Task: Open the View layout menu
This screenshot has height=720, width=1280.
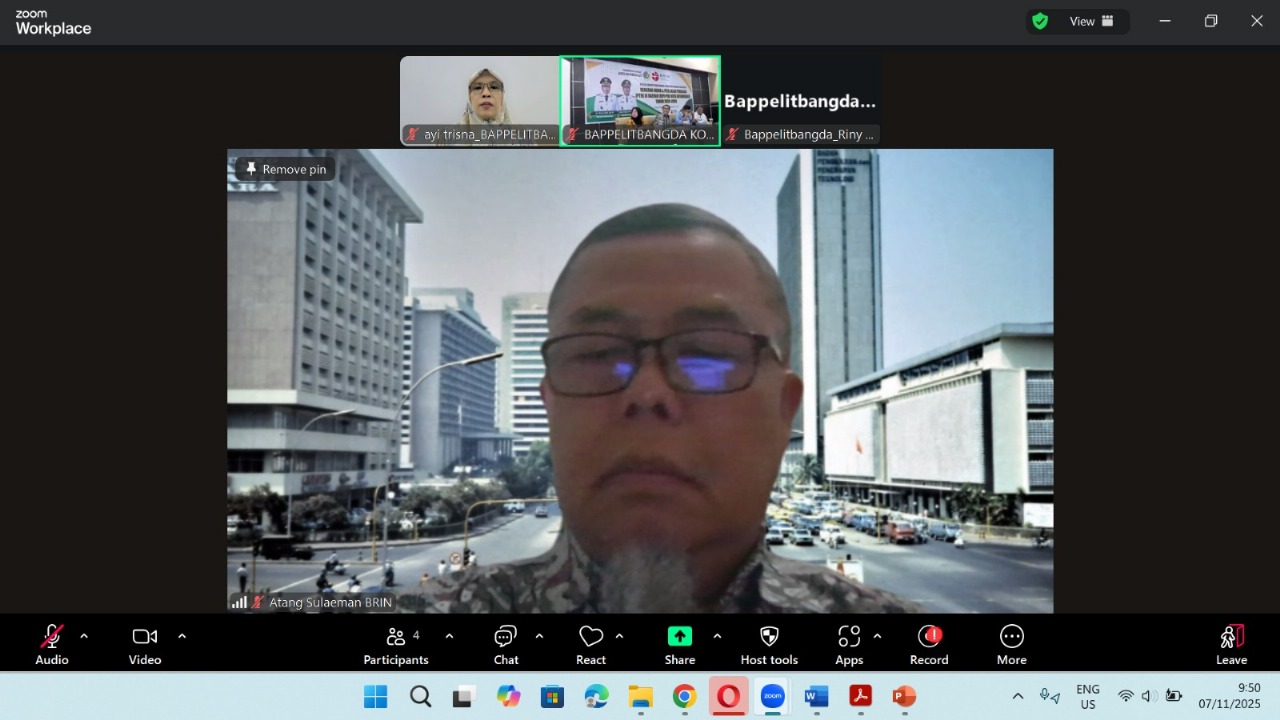Action: (x=1091, y=21)
